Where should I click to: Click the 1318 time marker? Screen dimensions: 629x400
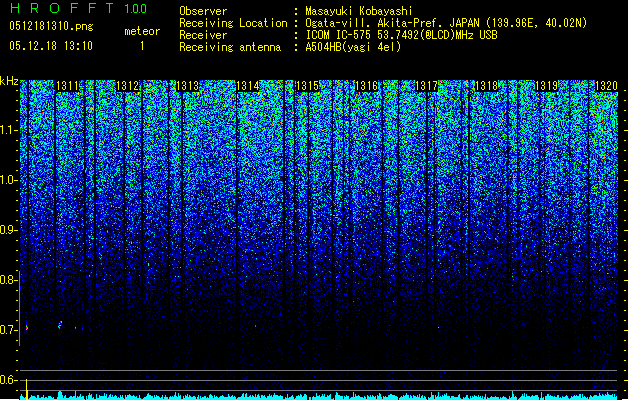[486, 86]
